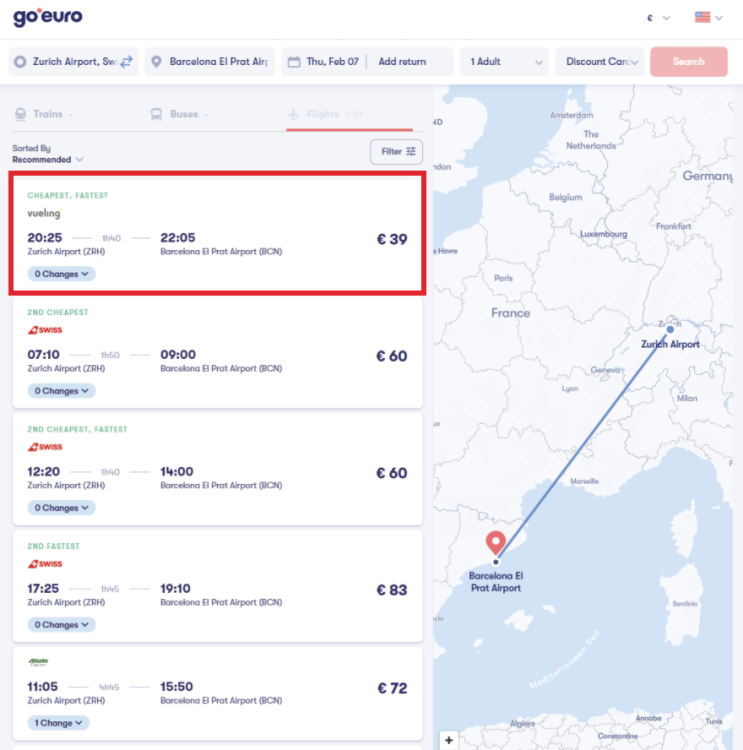This screenshot has height=750, width=743.
Task: Click the Filter sliders icon
Action: (x=410, y=152)
